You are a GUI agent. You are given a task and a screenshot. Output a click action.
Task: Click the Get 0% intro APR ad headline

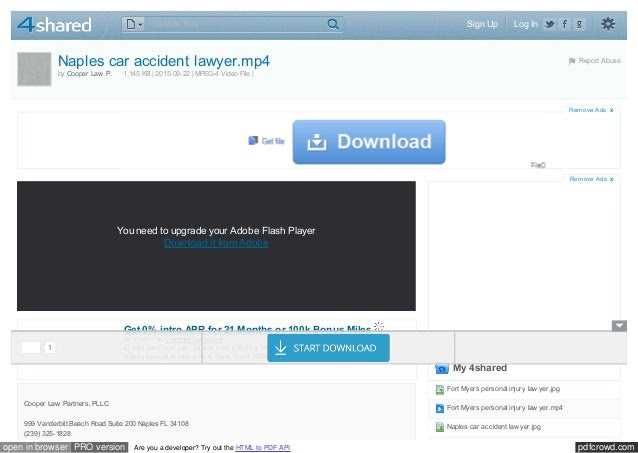[x=247, y=328]
